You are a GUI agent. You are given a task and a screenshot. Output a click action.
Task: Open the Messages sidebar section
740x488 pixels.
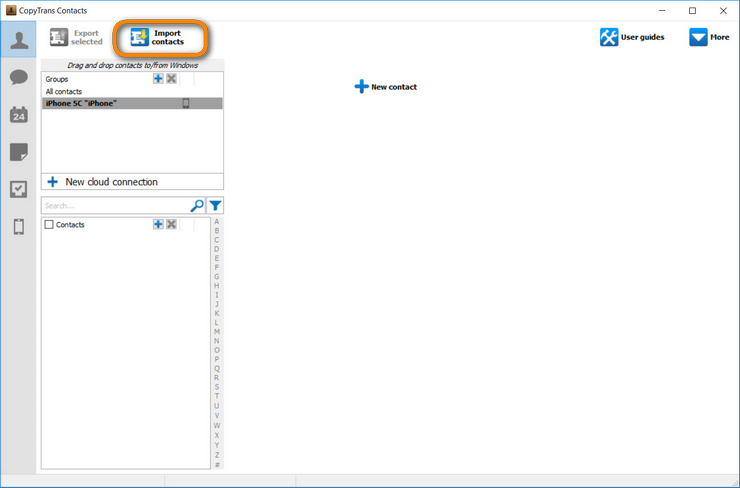pos(18,78)
